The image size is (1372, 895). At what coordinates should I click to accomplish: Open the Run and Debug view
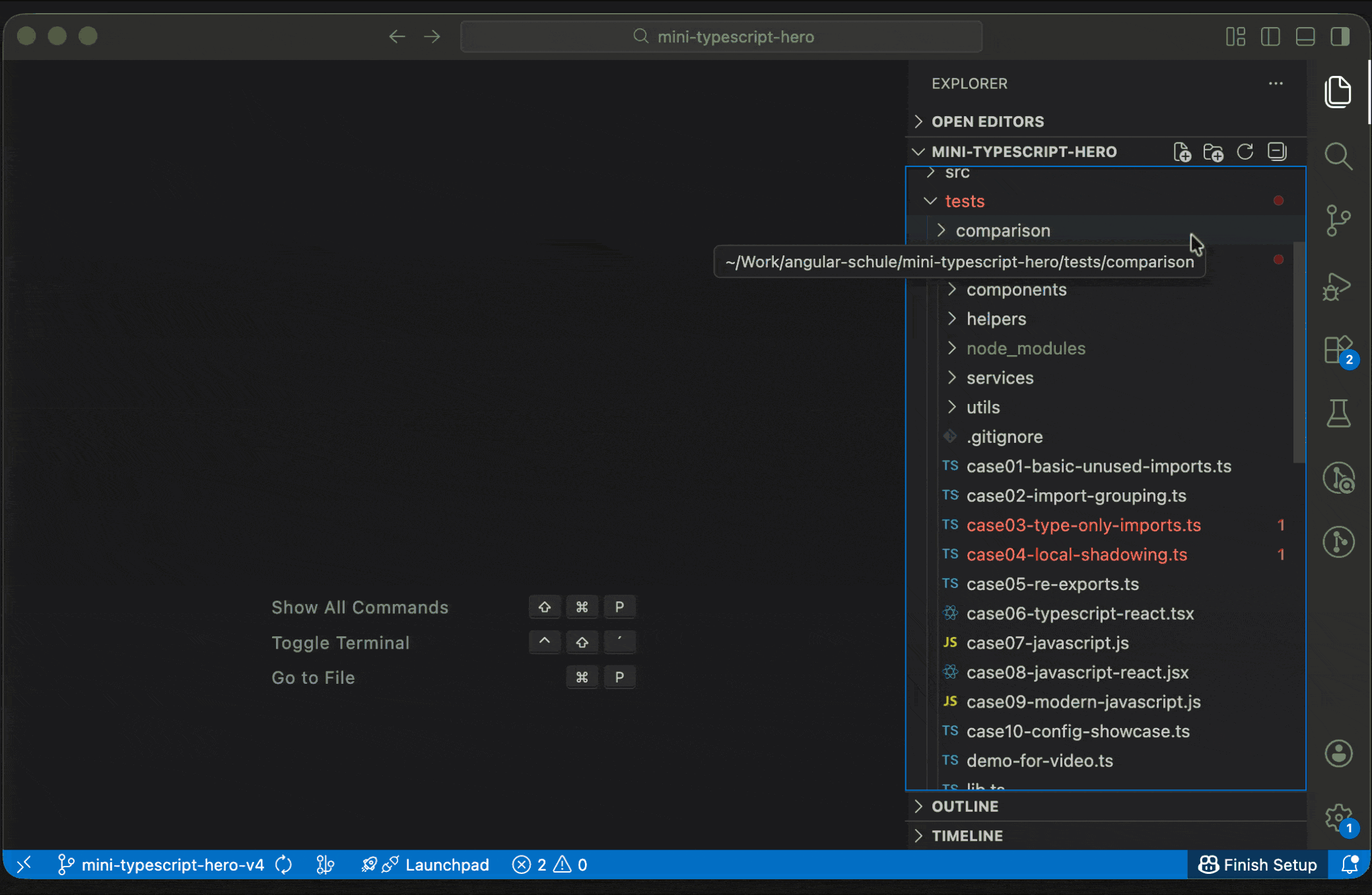1339,286
